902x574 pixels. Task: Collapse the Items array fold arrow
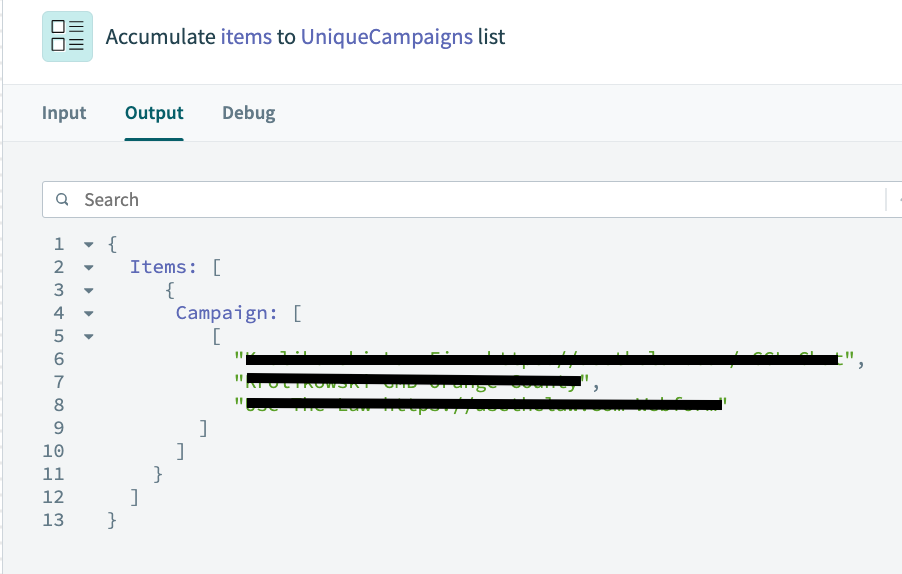(89, 267)
